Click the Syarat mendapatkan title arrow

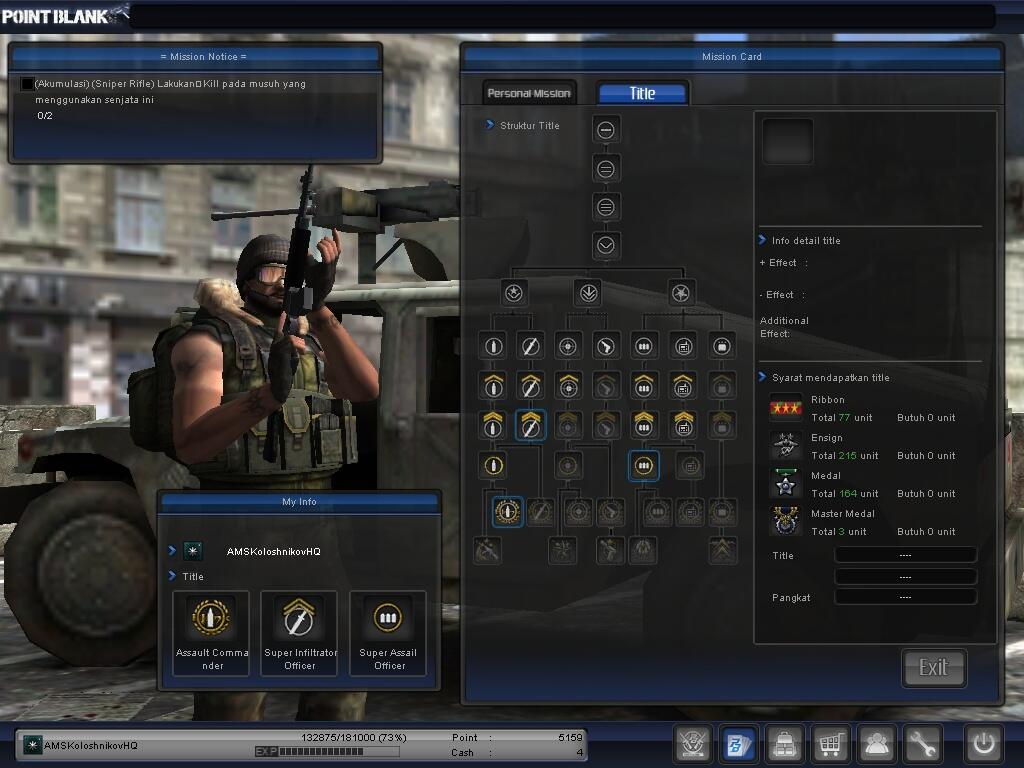point(762,377)
